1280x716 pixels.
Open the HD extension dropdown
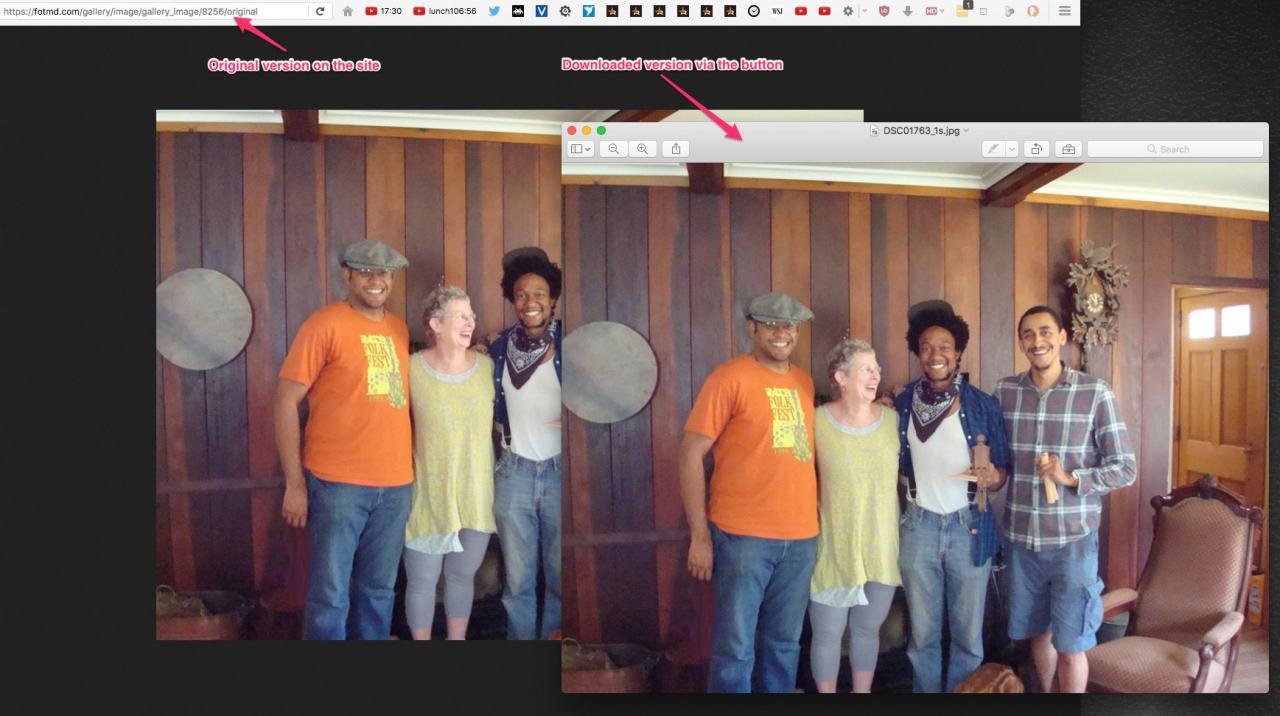[x=936, y=11]
